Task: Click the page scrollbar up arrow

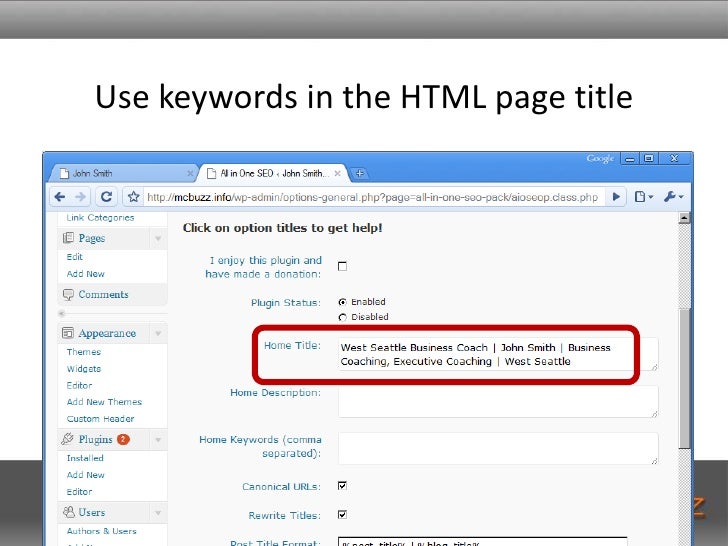Action: (x=684, y=218)
